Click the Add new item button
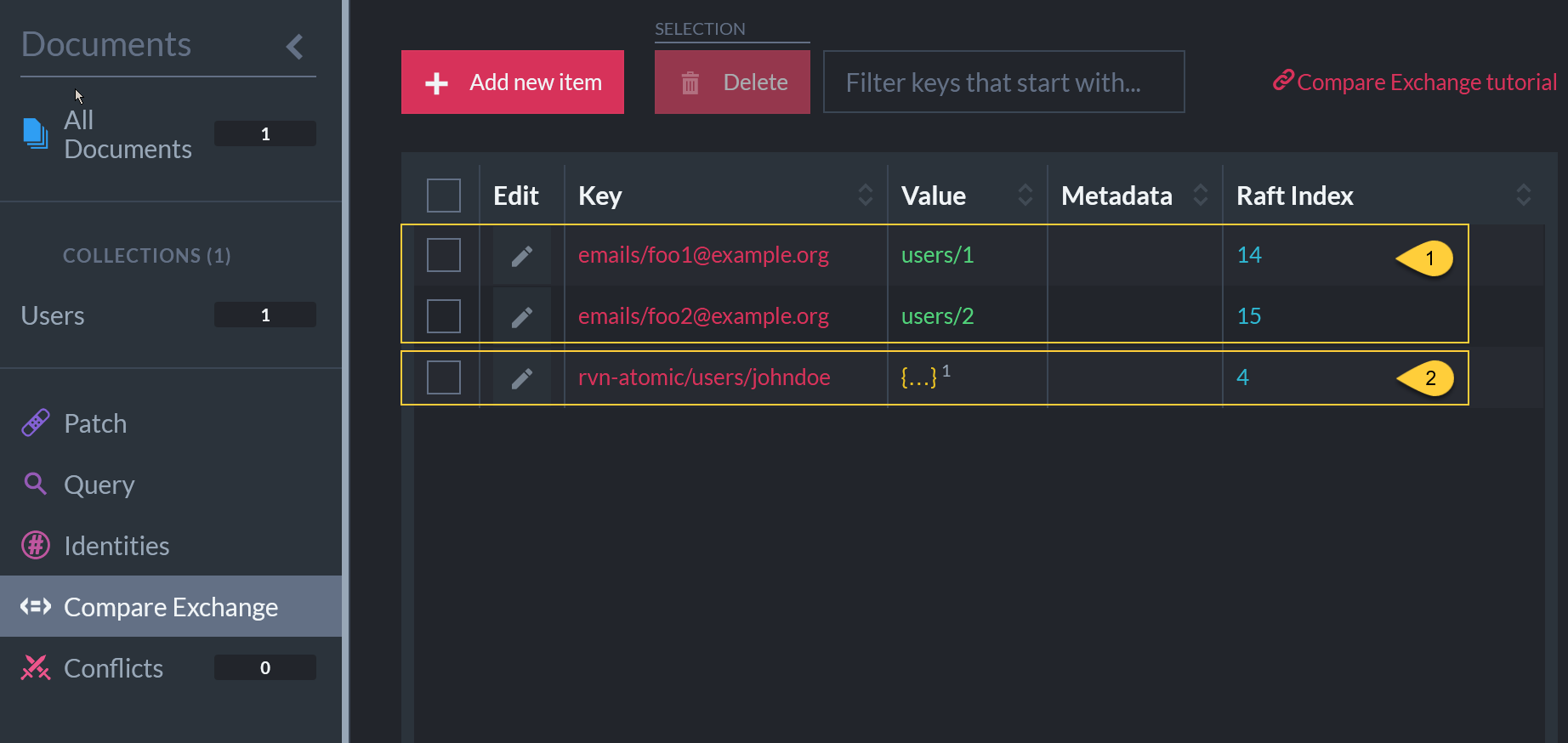 point(513,82)
